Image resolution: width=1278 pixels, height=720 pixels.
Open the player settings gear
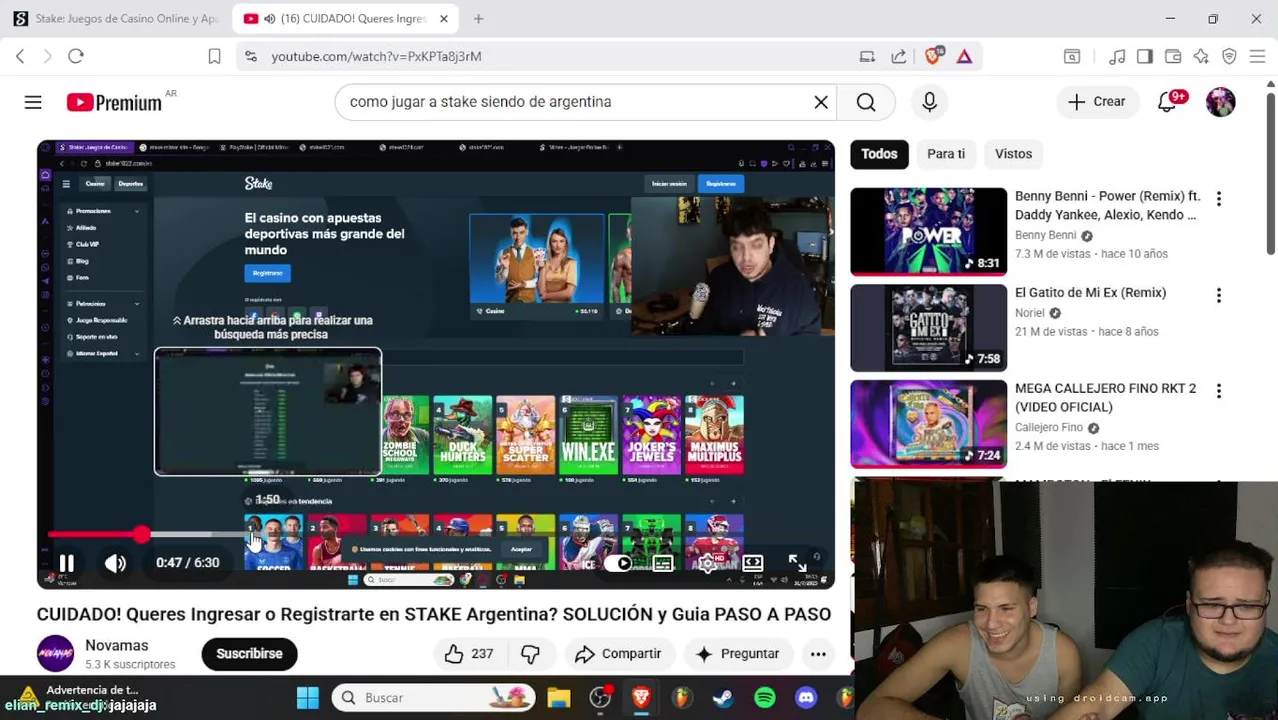coord(708,563)
